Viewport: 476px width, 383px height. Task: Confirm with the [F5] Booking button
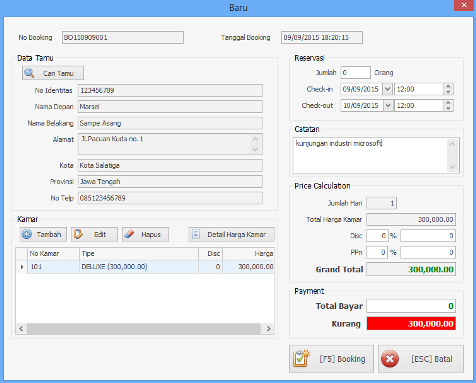point(331,359)
